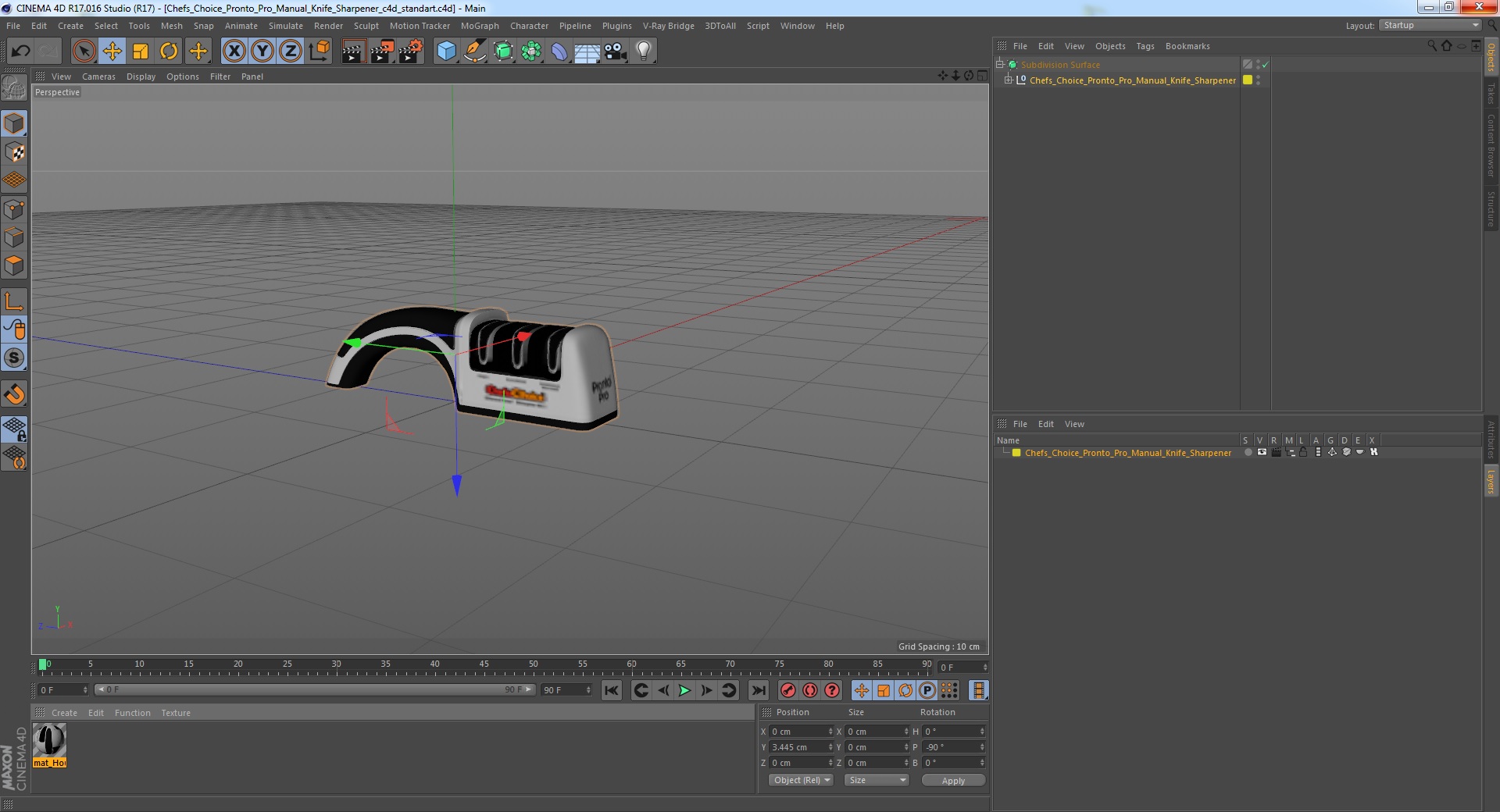Viewport: 1500px width, 812px height.
Task: Toggle X axis lock
Action: [234, 52]
